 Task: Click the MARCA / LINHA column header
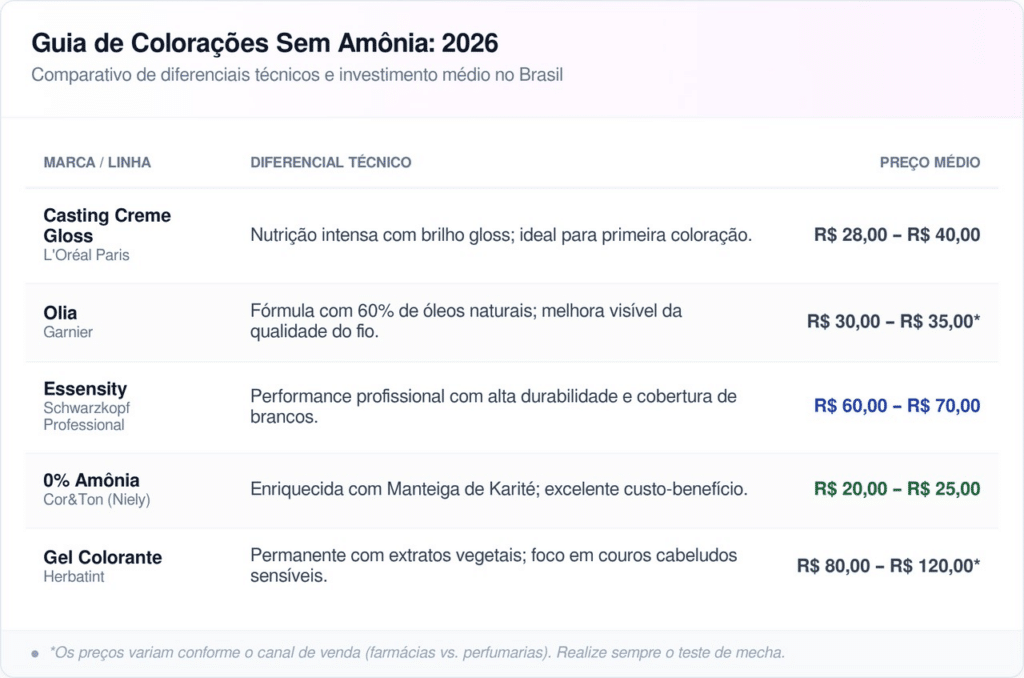[x=97, y=162]
